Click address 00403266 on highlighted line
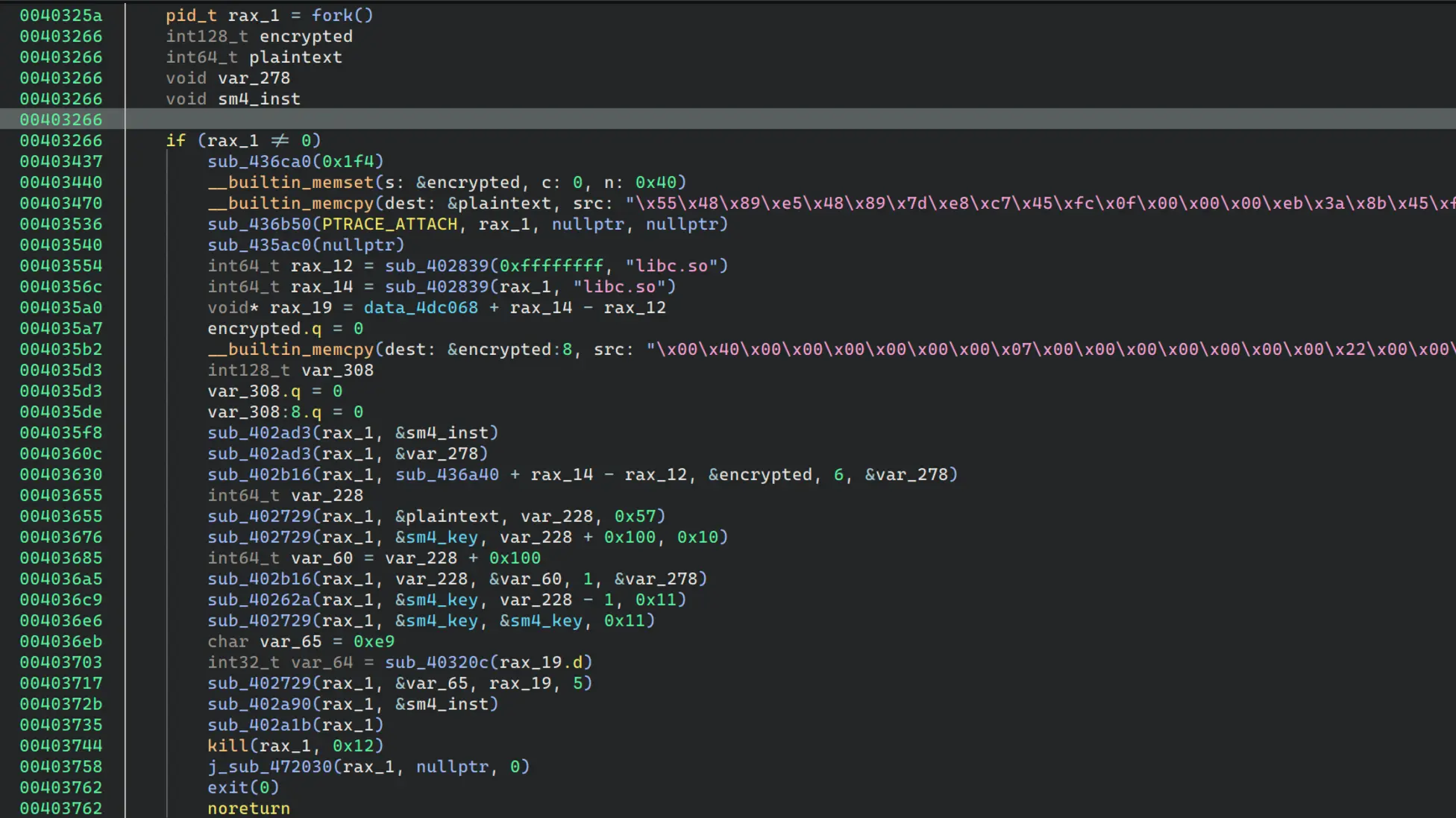 coord(61,119)
